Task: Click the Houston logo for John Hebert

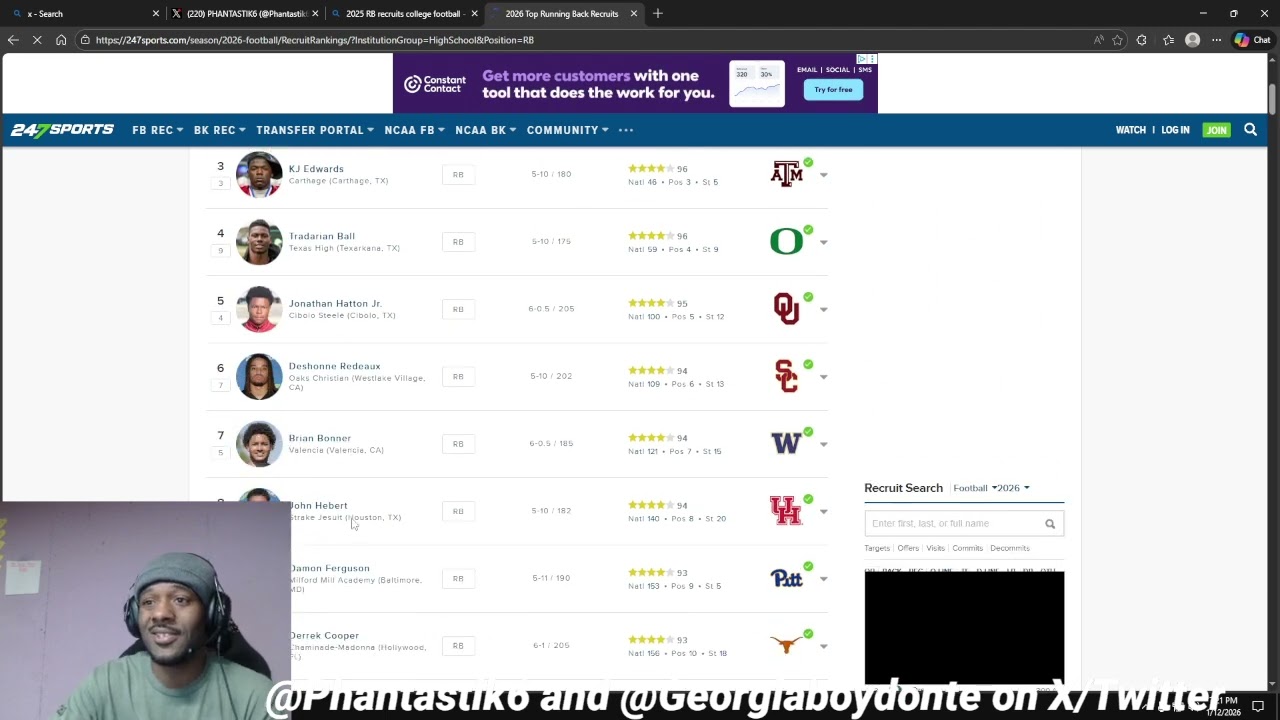Action: (x=786, y=511)
